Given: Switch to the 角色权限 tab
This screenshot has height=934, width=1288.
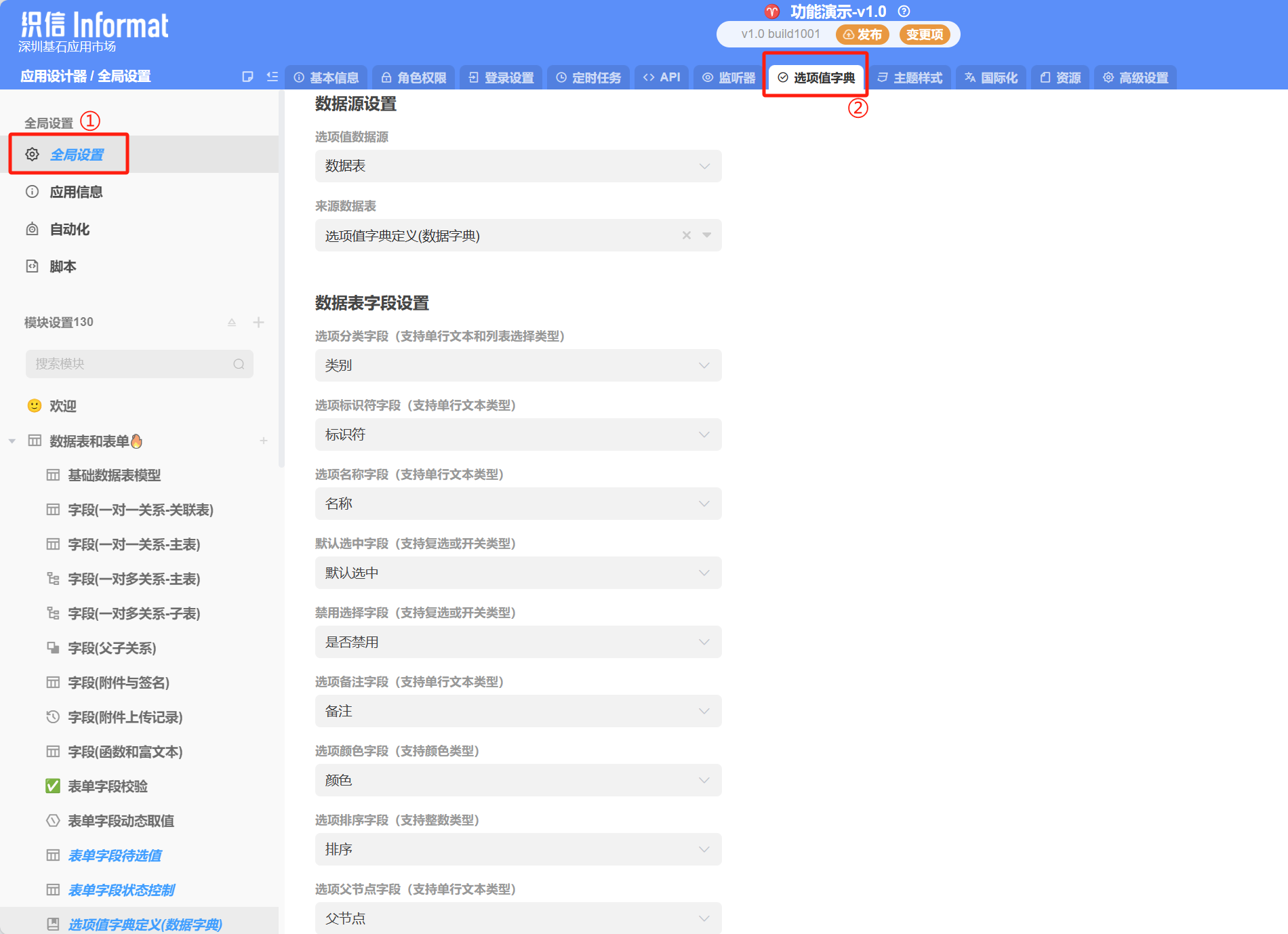Looking at the screenshot, I should [414, 78].
